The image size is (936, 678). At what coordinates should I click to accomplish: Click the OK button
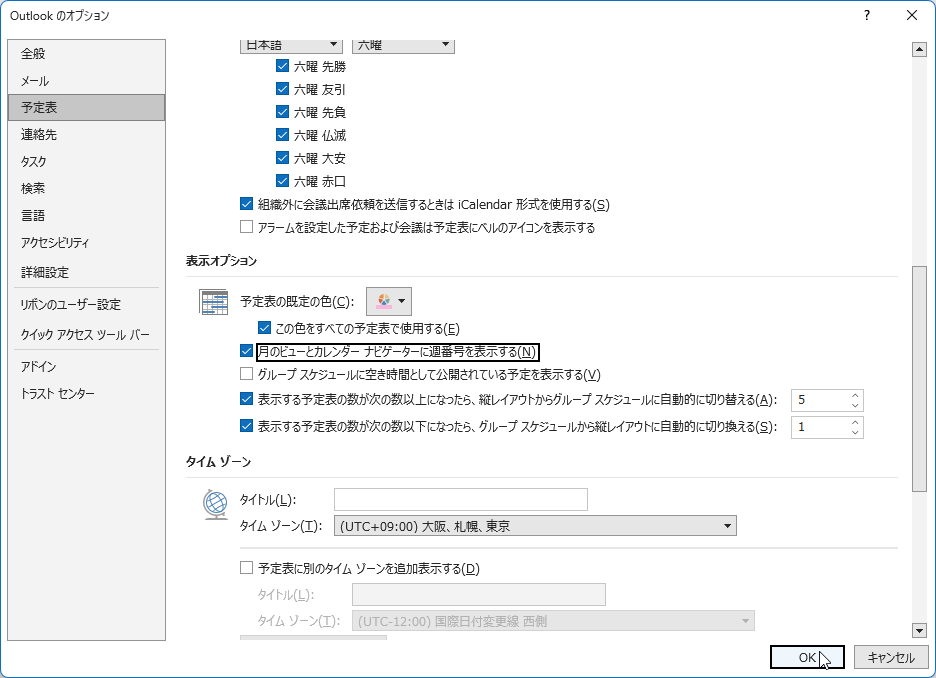[807, 657]
